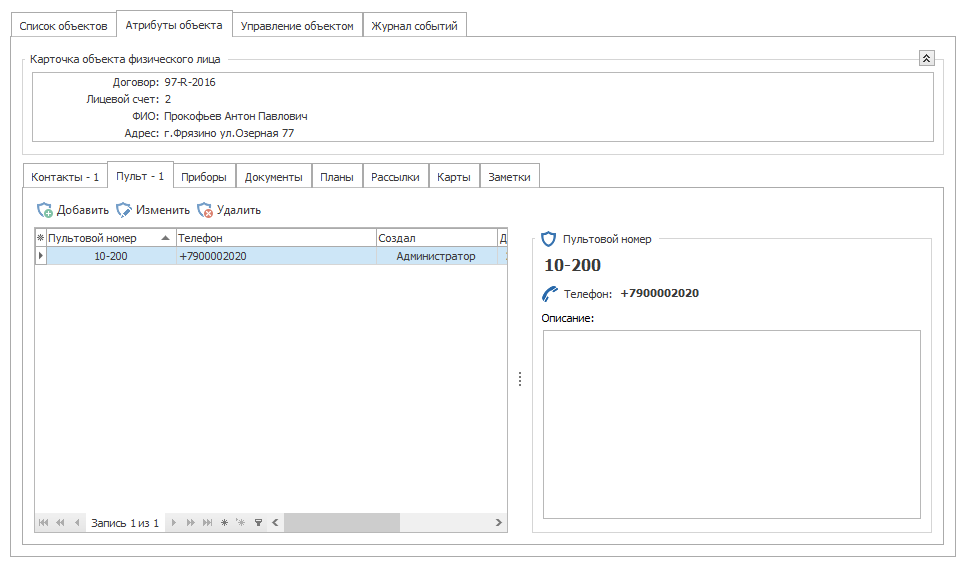
Task: Click the phone handset icon
Action: click(x=550, y=294)
